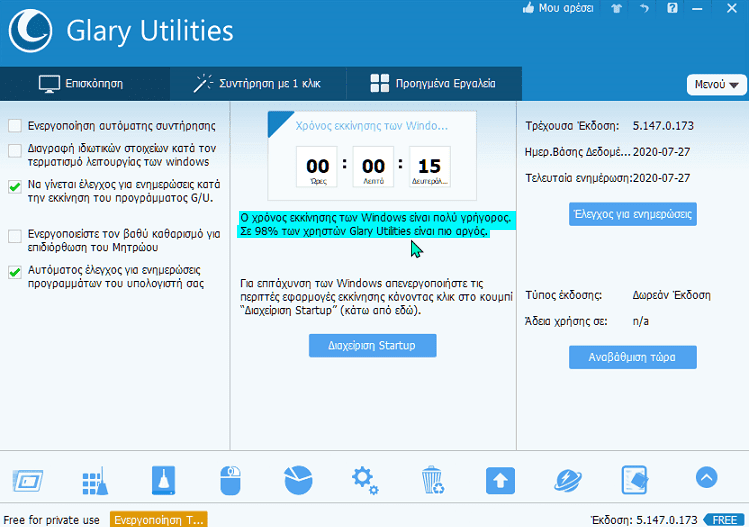Click the recycle bin uninstaller icon
This screenshot has width=749, height=527.
click(433, 480)
